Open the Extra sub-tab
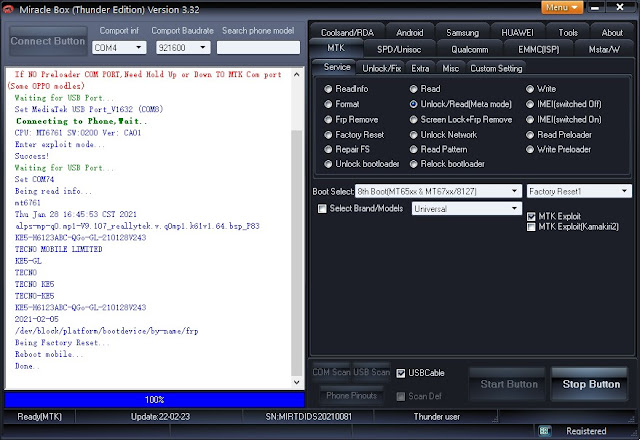640x440 pixels. pos(420,68)
